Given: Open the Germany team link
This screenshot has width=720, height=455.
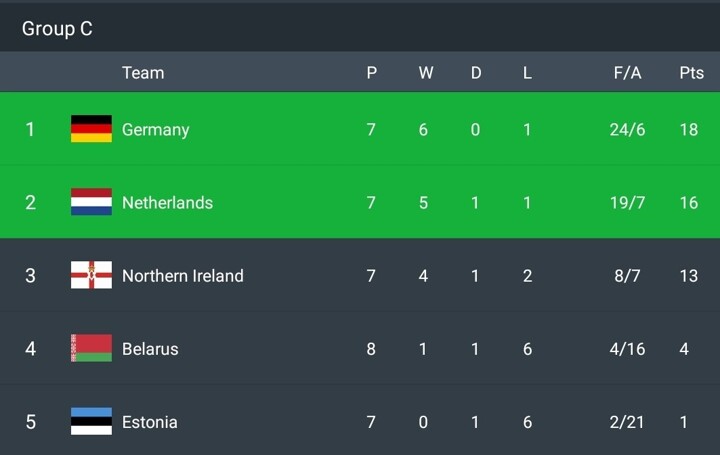Looking at the screenshot, I should pos(155,129).
